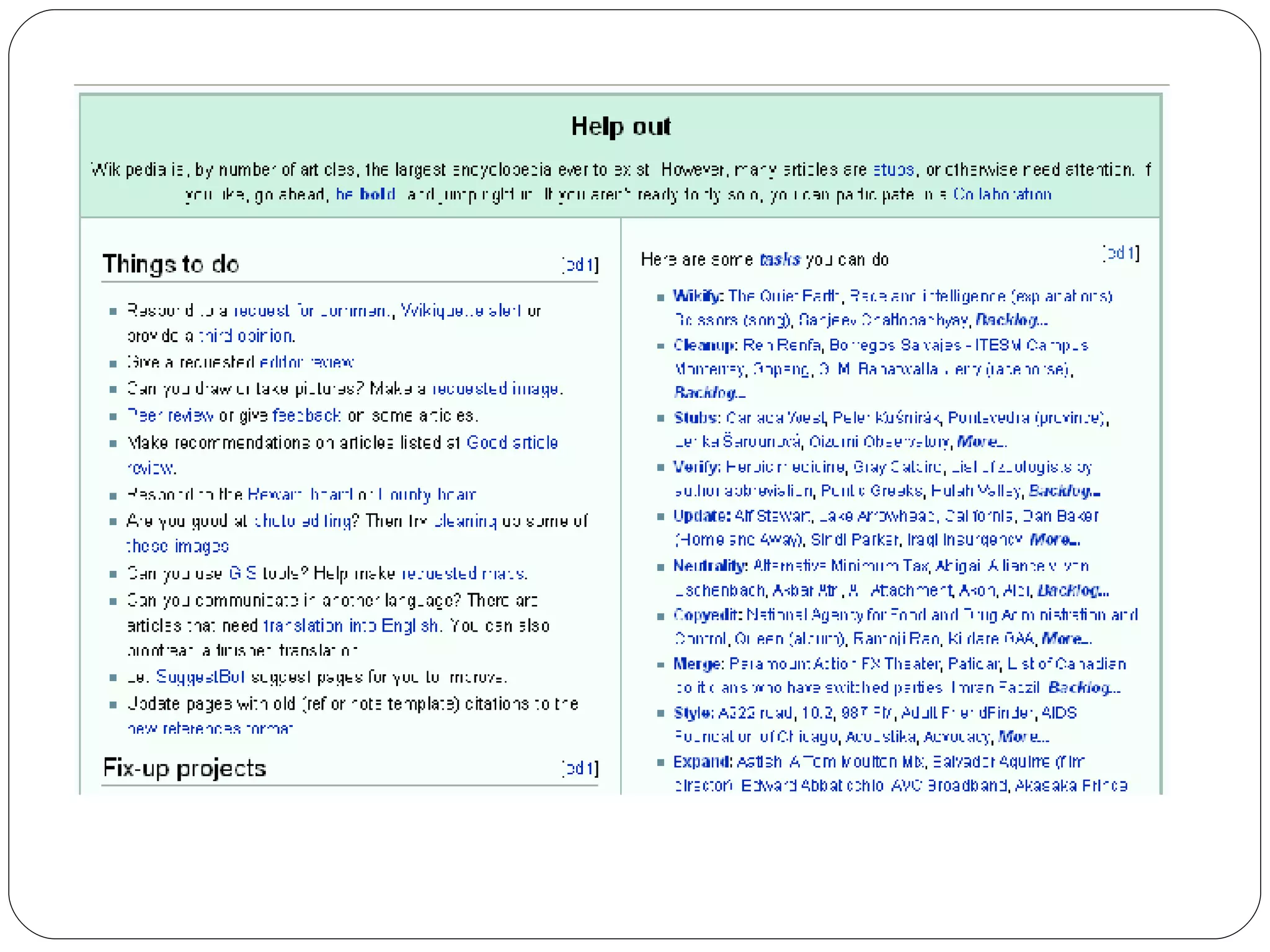Screen dimensions: 1270x952
Task: Click the Collaboration link in header
Action: point(1002,195)
